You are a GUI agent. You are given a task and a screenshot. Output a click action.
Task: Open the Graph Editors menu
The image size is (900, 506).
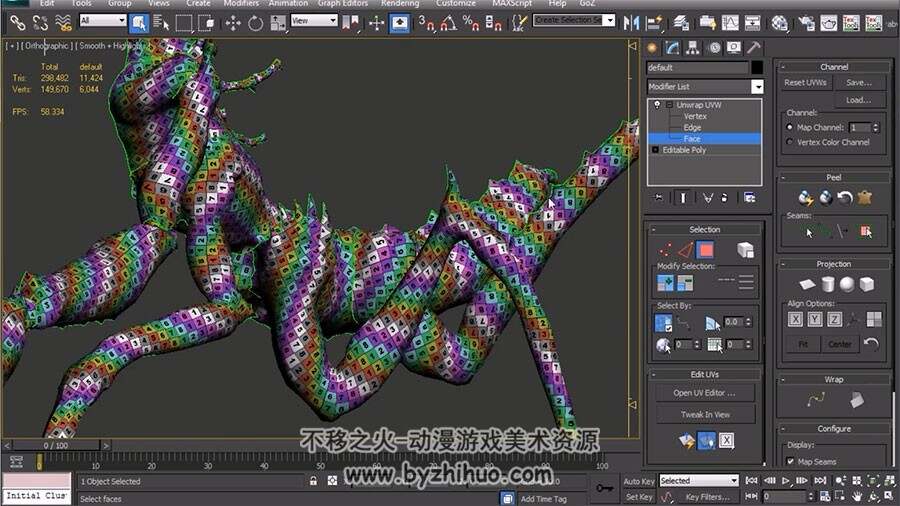click(x=343, y=3)
